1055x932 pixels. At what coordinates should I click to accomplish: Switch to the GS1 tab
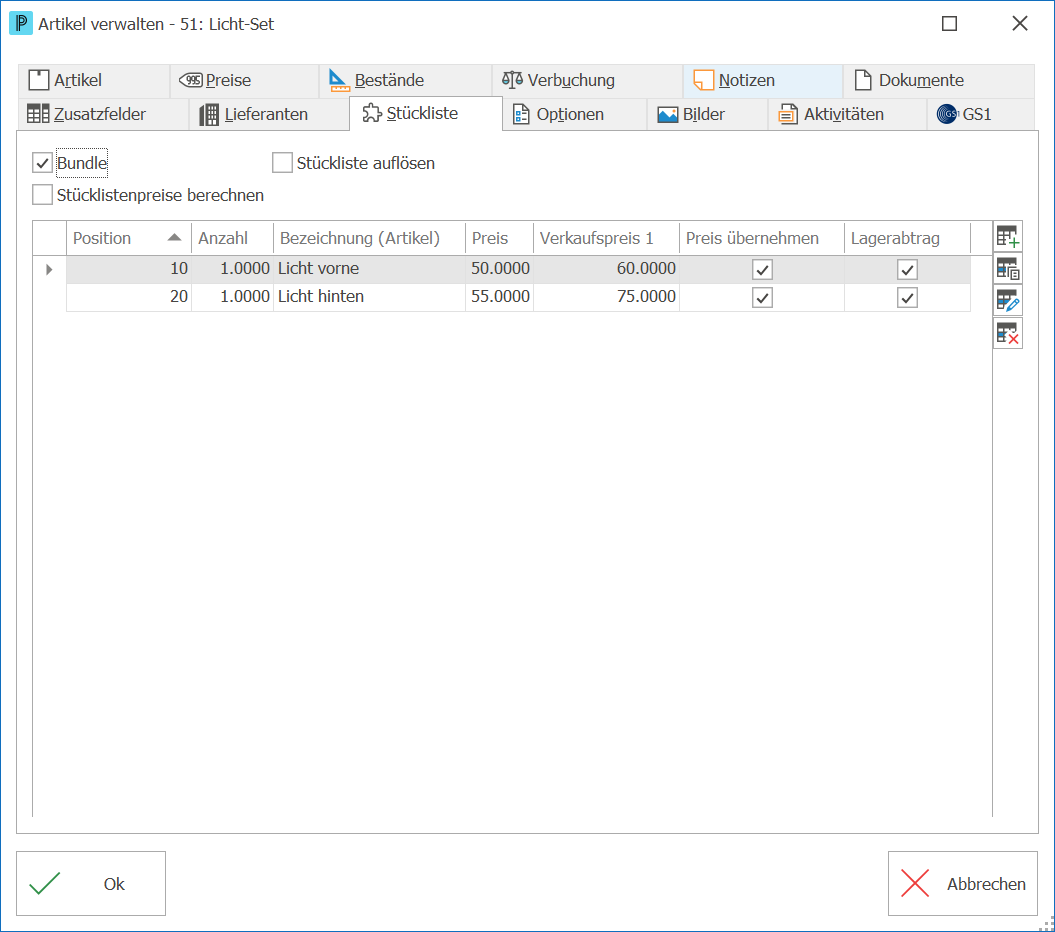click(980, 114)
